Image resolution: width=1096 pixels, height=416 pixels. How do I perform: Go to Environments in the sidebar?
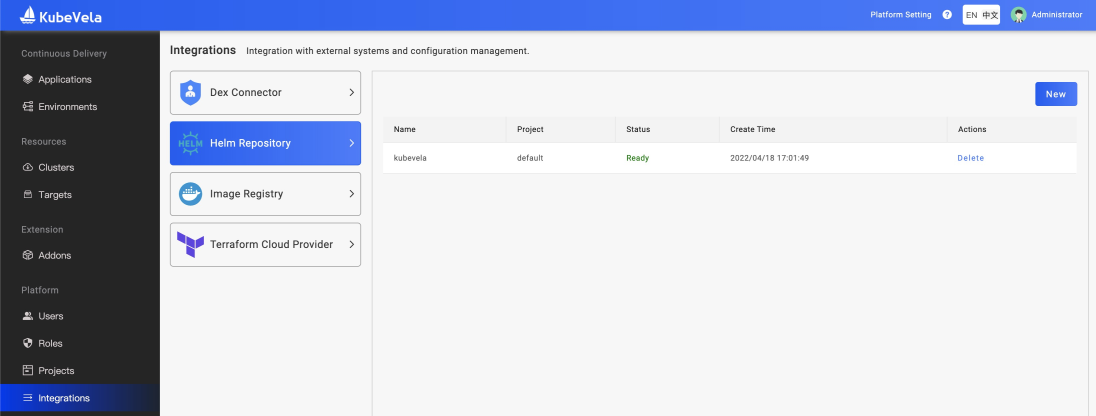pyautogui.click(x=67, y=107)
